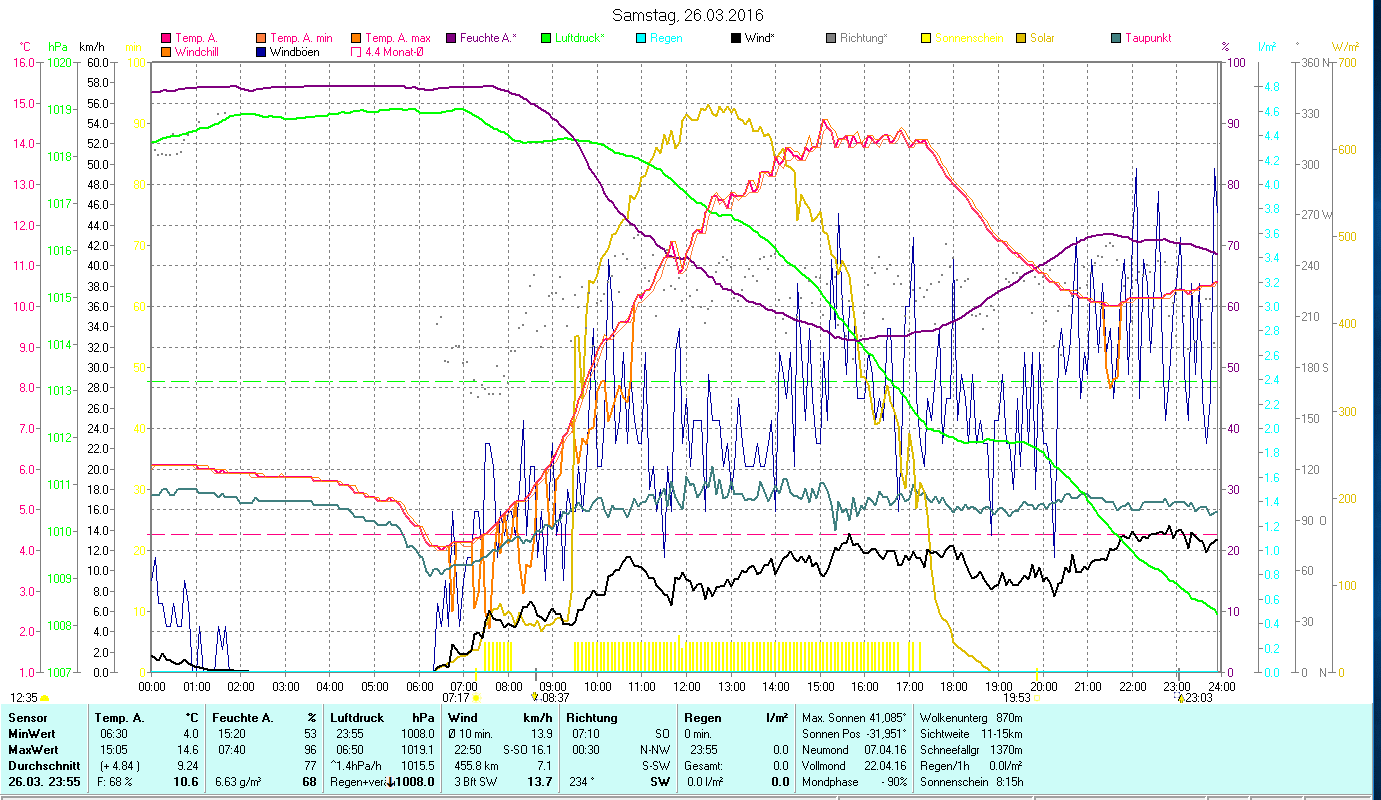1381x800 pixels.
Task: Click the sunrise icon at 07:17
Action: tap(476, 698)
